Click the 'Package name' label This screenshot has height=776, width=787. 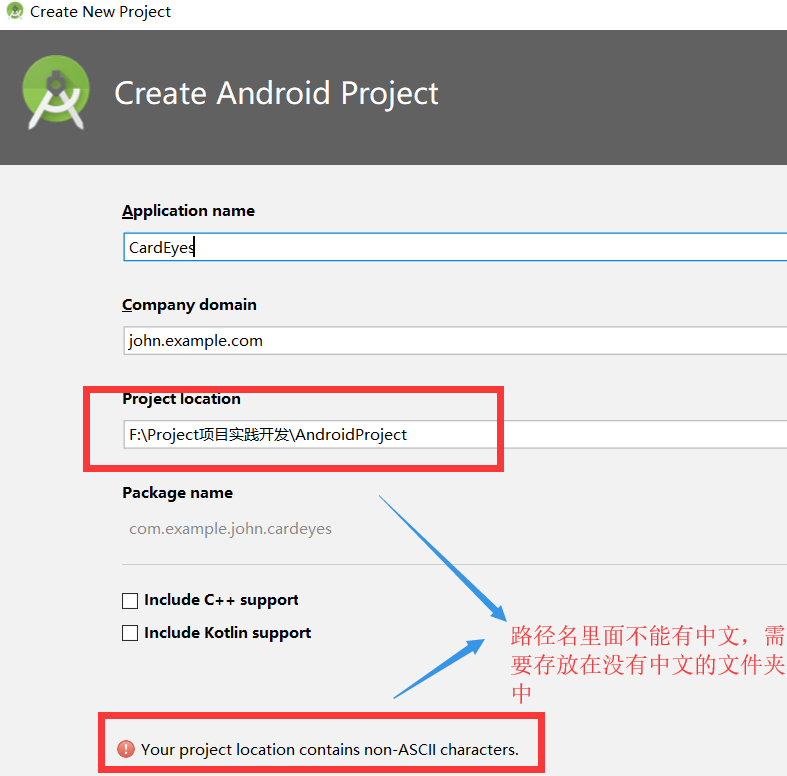pos(178,493)
